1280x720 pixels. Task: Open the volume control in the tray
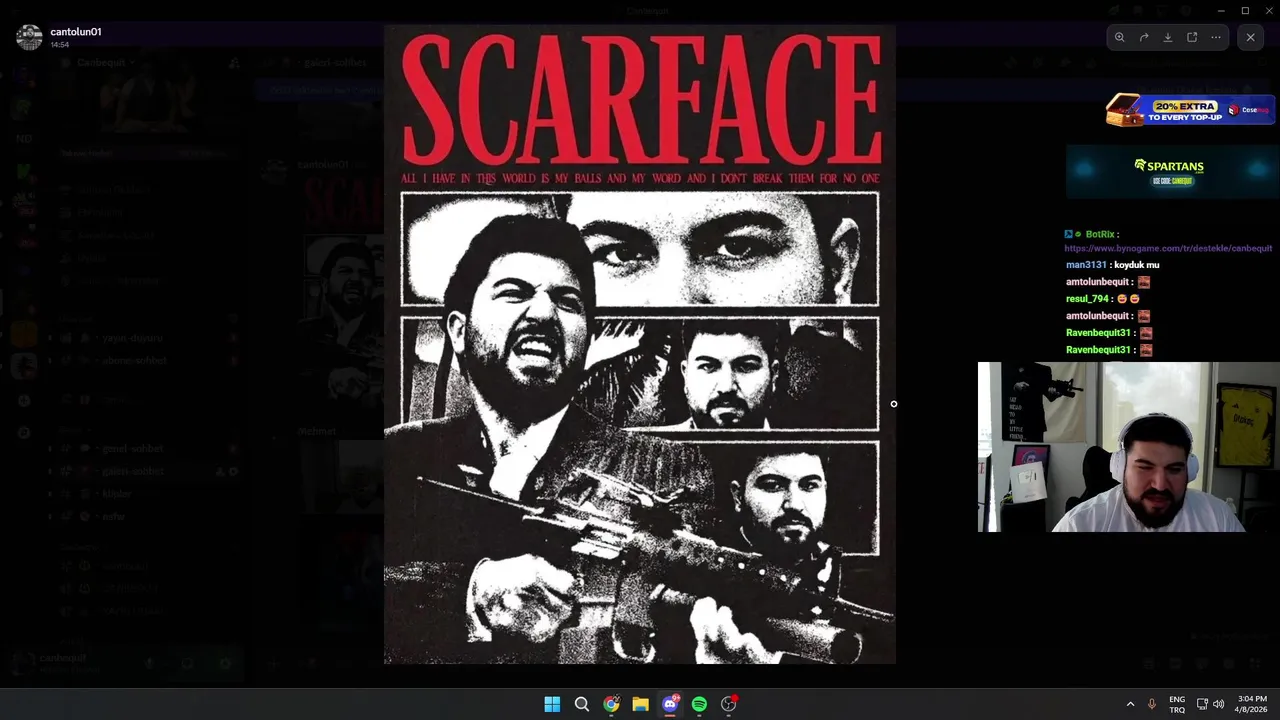click(1218, 704)
